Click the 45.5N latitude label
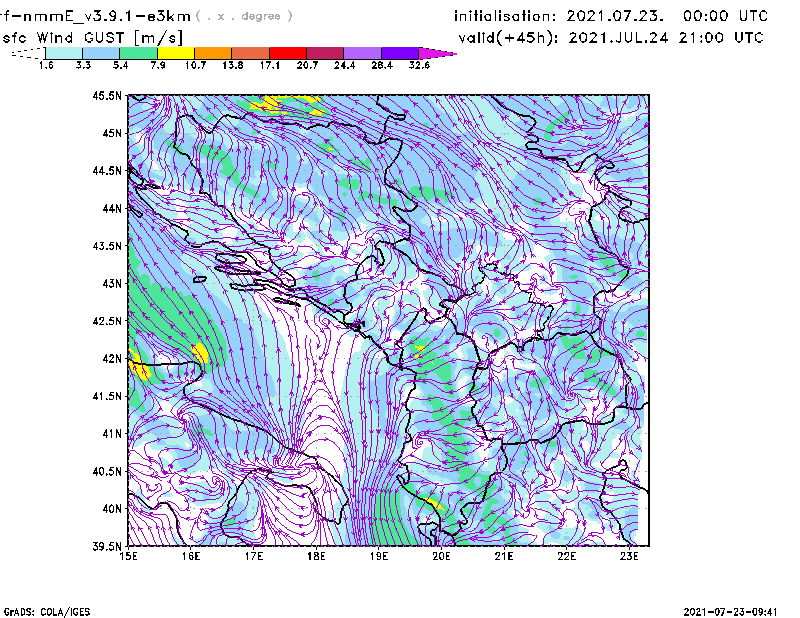This screenshot has width=800, height=618. 107,95
